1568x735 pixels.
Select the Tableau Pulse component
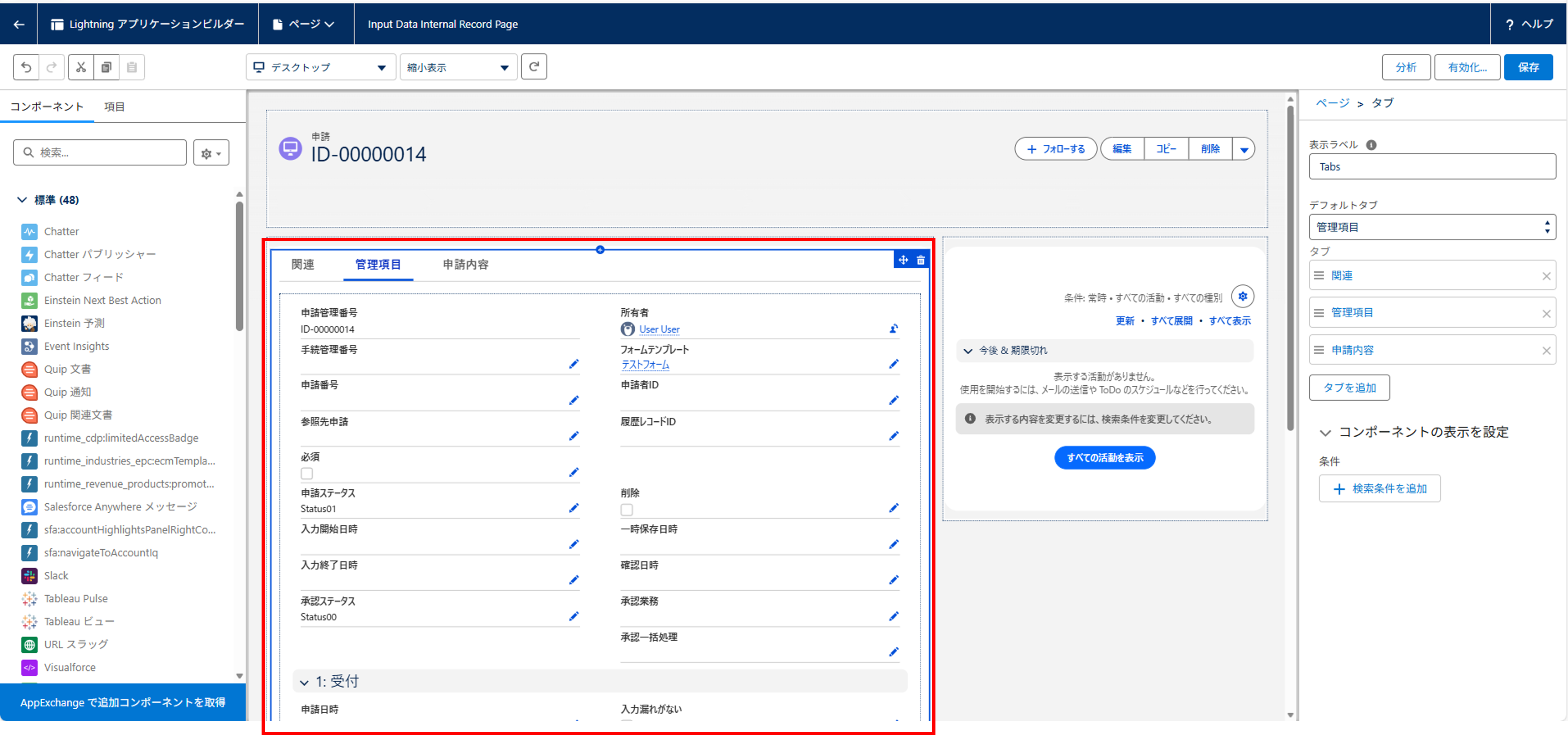75,598
